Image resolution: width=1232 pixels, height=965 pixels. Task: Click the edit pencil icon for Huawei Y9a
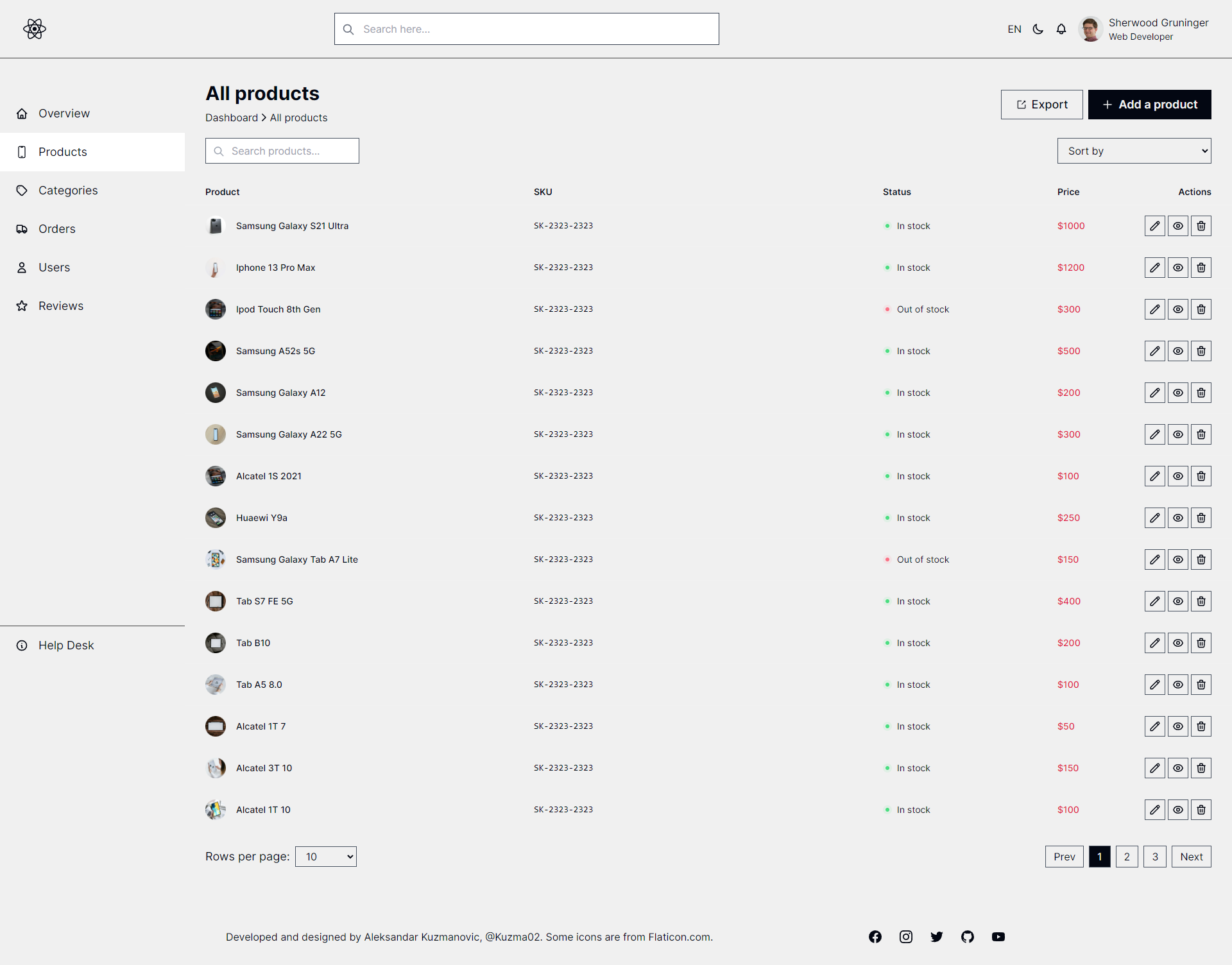[1155, 518]
